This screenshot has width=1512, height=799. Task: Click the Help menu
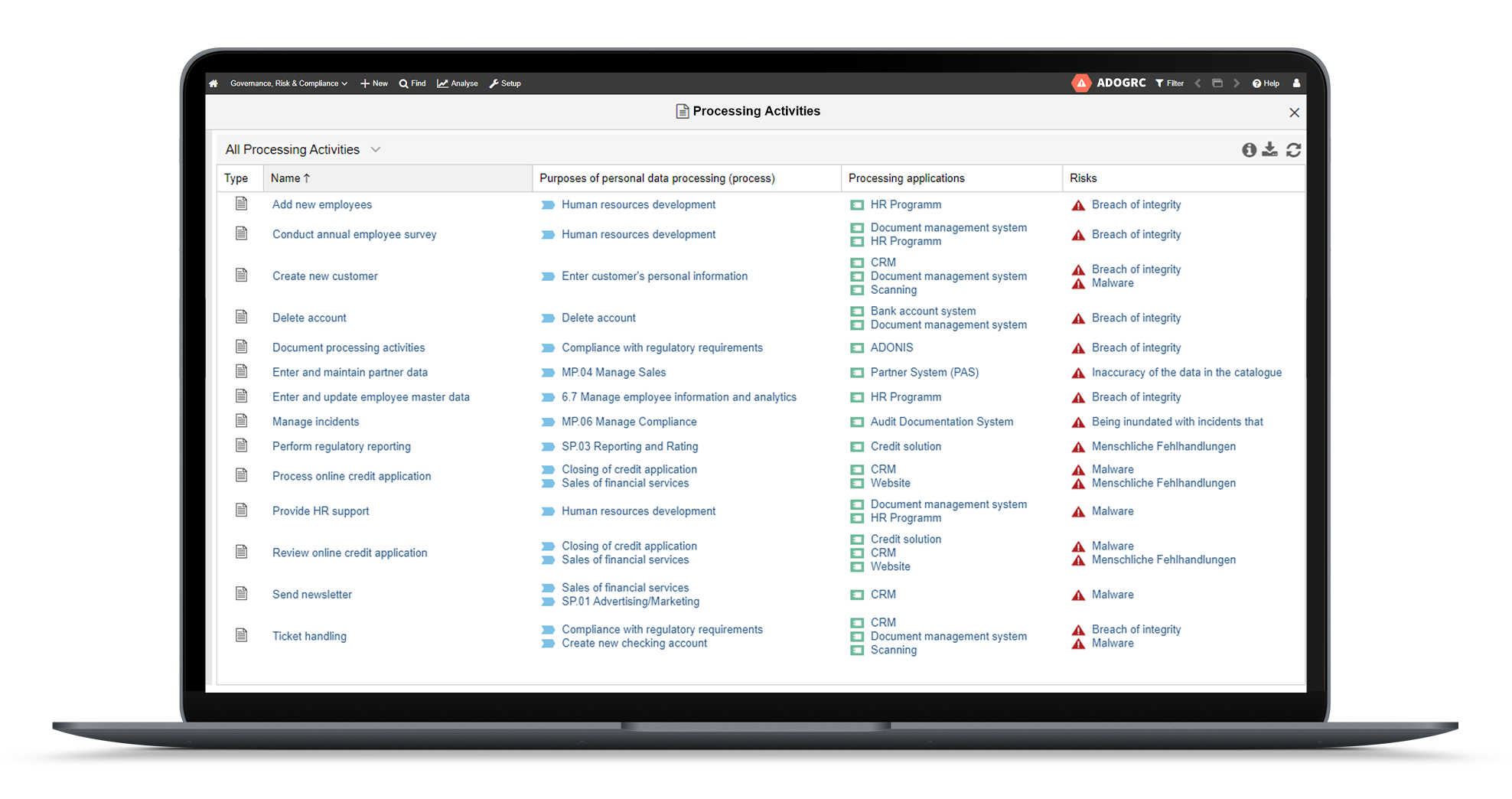pyautogui.click(x=1266, y=83)
